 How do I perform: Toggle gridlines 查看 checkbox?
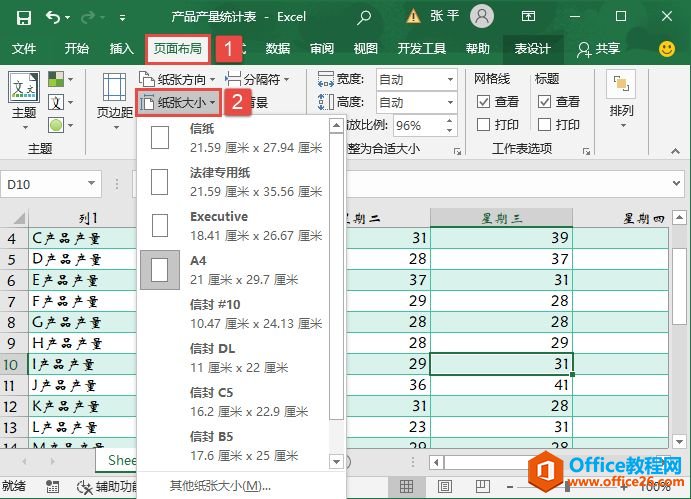click(x=483, y=102)
